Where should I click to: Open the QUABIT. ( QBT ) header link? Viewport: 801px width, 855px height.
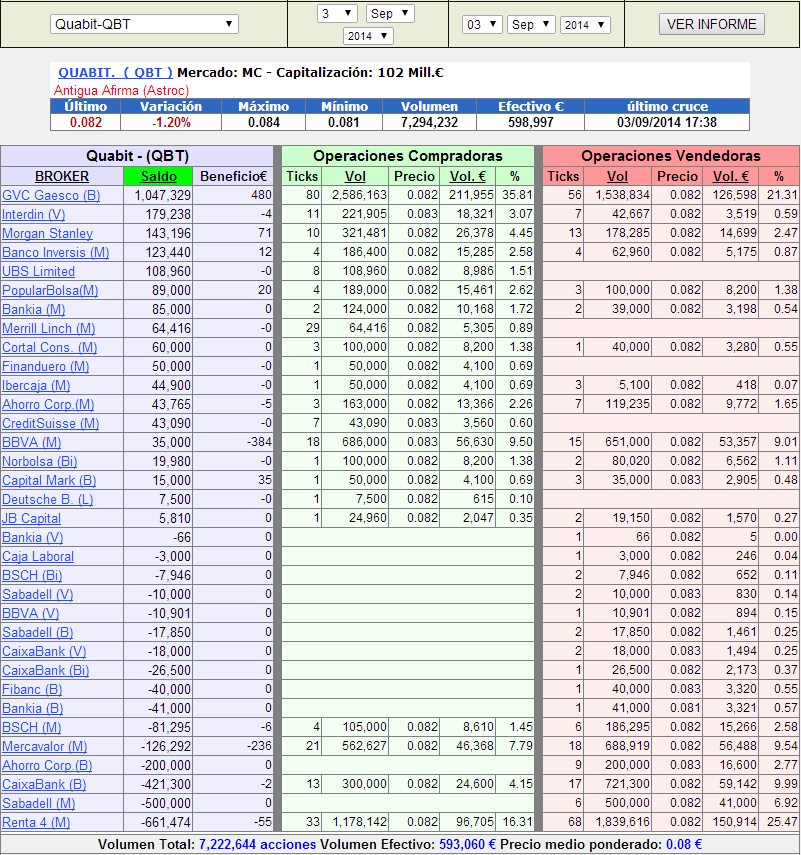[115, 72]
